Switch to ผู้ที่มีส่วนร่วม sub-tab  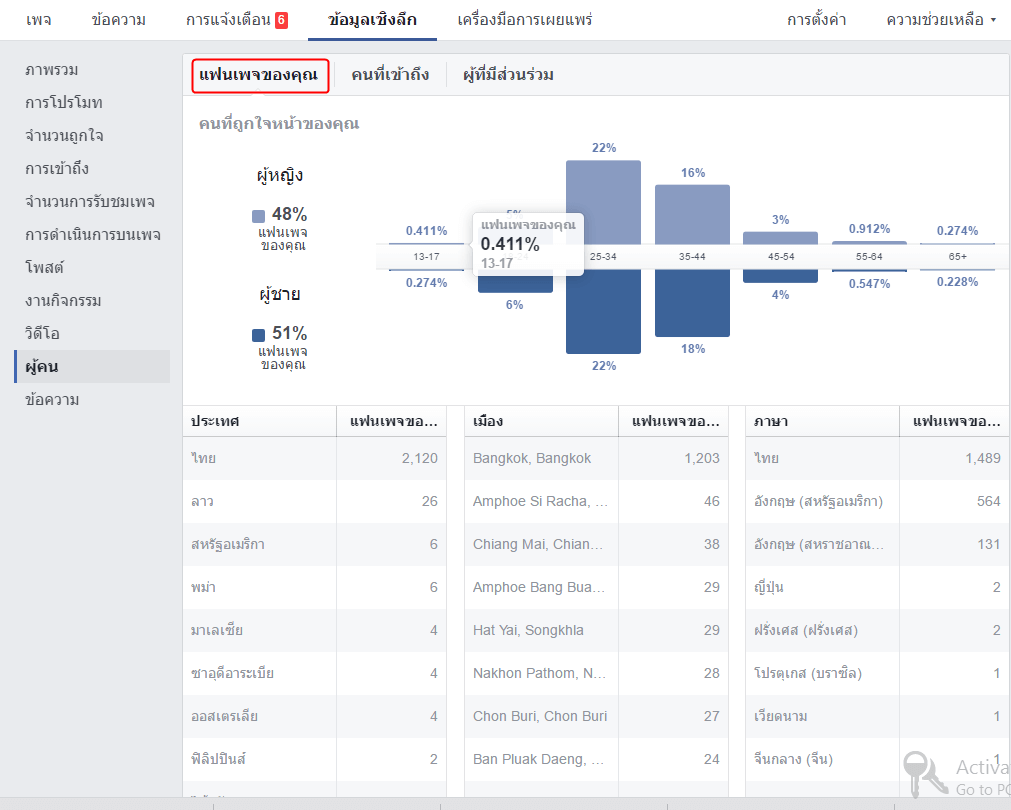click(508, 75)
